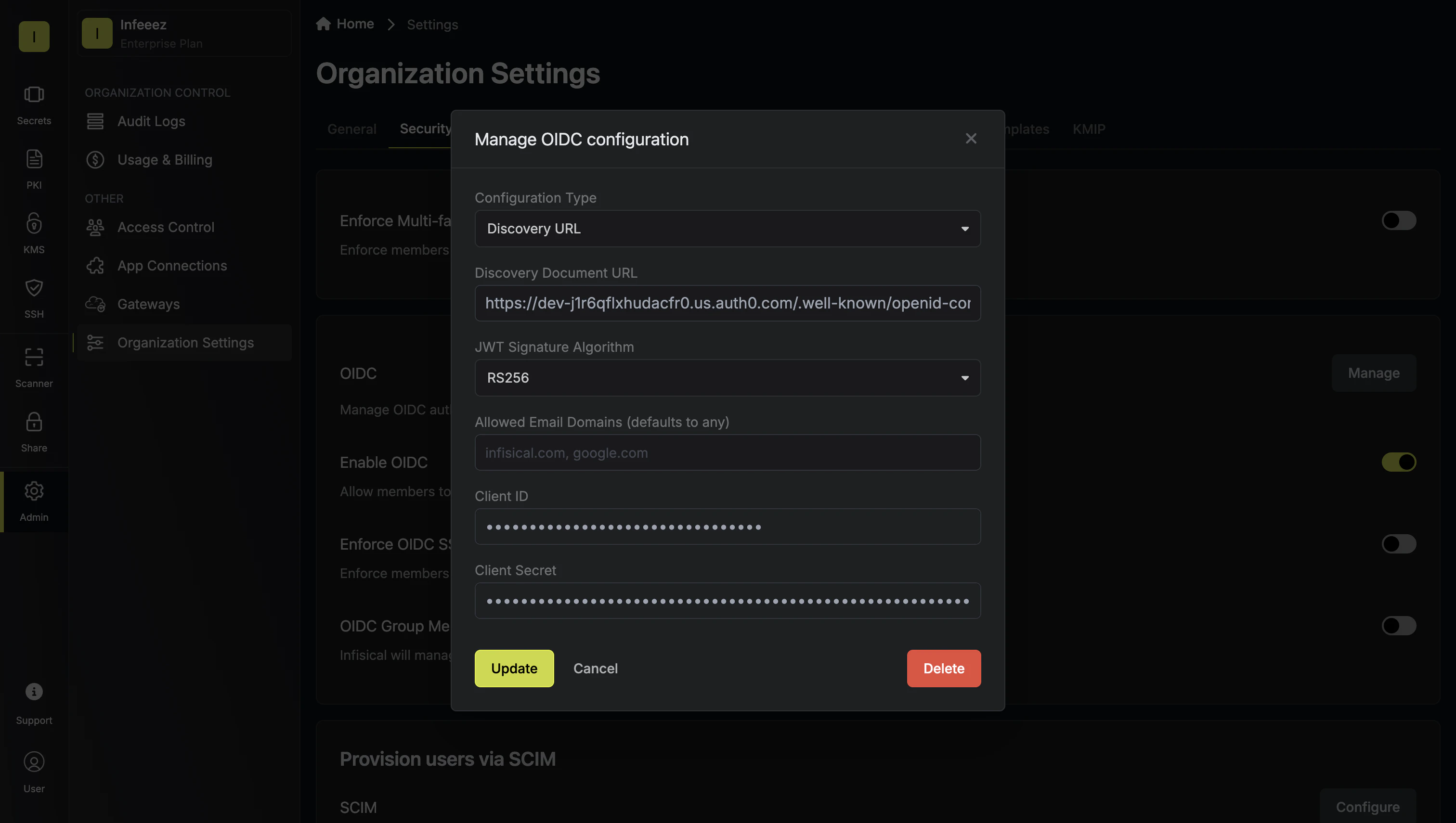Viewport: 1456px width, 823px height.
Task: Open Access Control menu item
Action: 184,227
